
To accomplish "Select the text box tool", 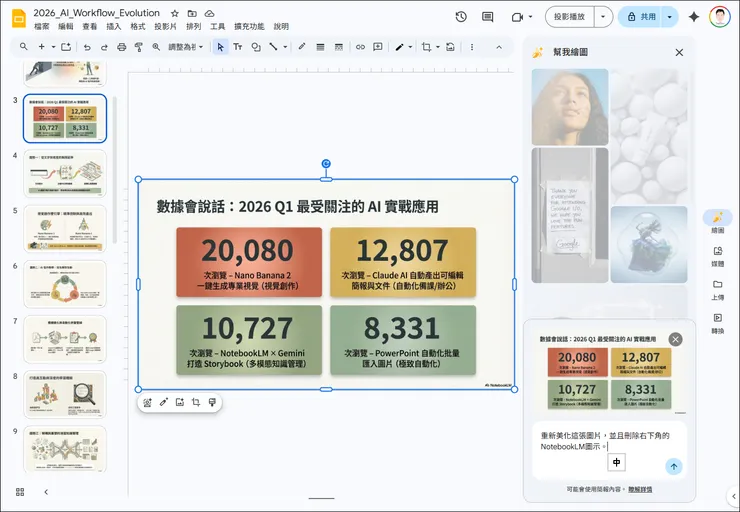I will pos(238,47).
